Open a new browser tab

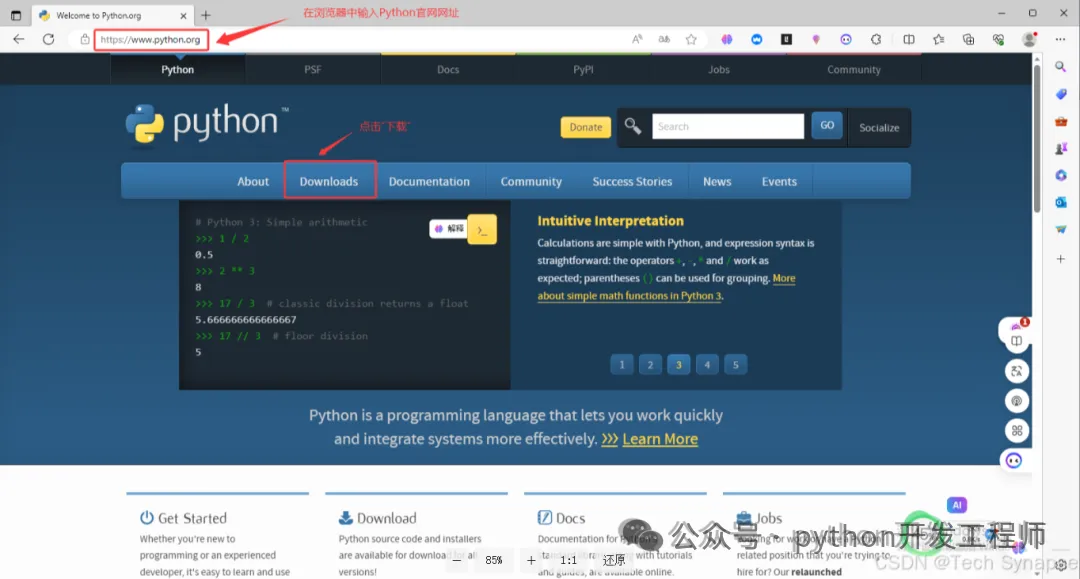coord(206,14)
